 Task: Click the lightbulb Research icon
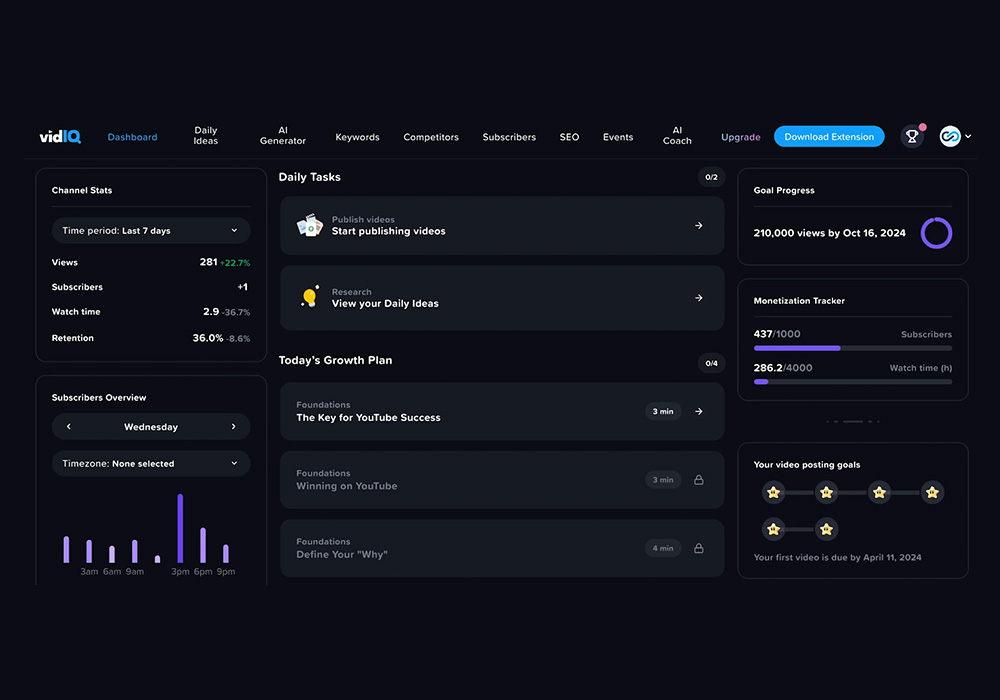click(309, 298)
